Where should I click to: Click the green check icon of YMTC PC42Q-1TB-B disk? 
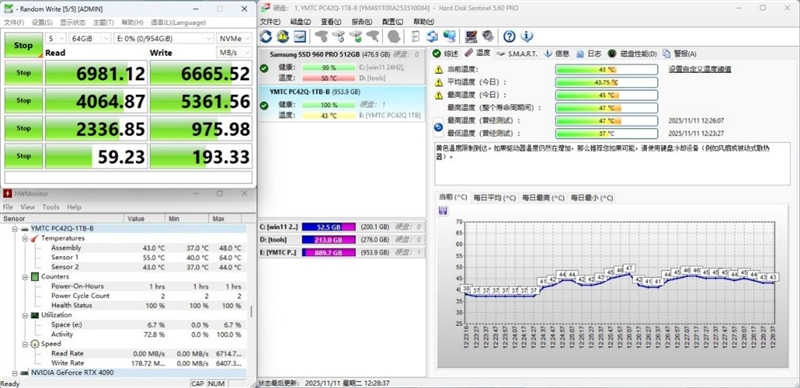tap(264, 106)
